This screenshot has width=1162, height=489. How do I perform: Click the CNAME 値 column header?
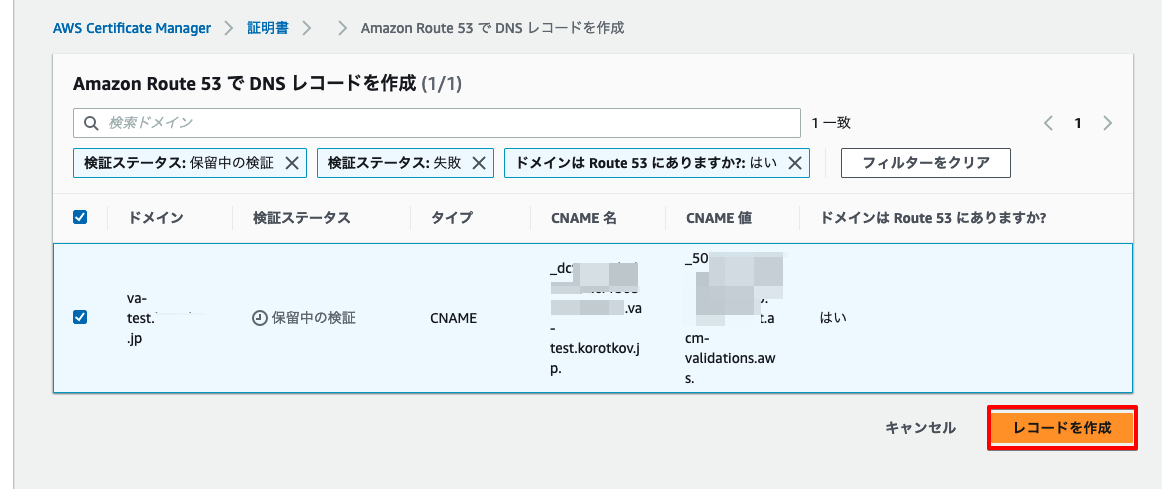[719, 218]
